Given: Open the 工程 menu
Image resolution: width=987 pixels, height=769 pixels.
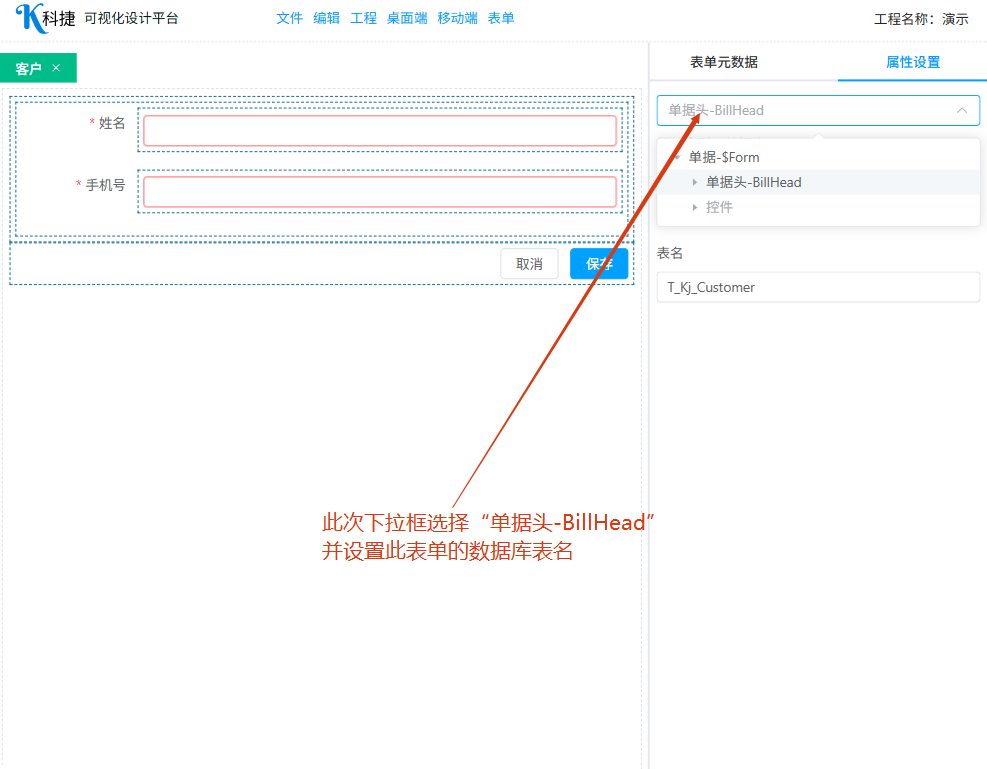Looking at the screenshot, I should 363,18.
